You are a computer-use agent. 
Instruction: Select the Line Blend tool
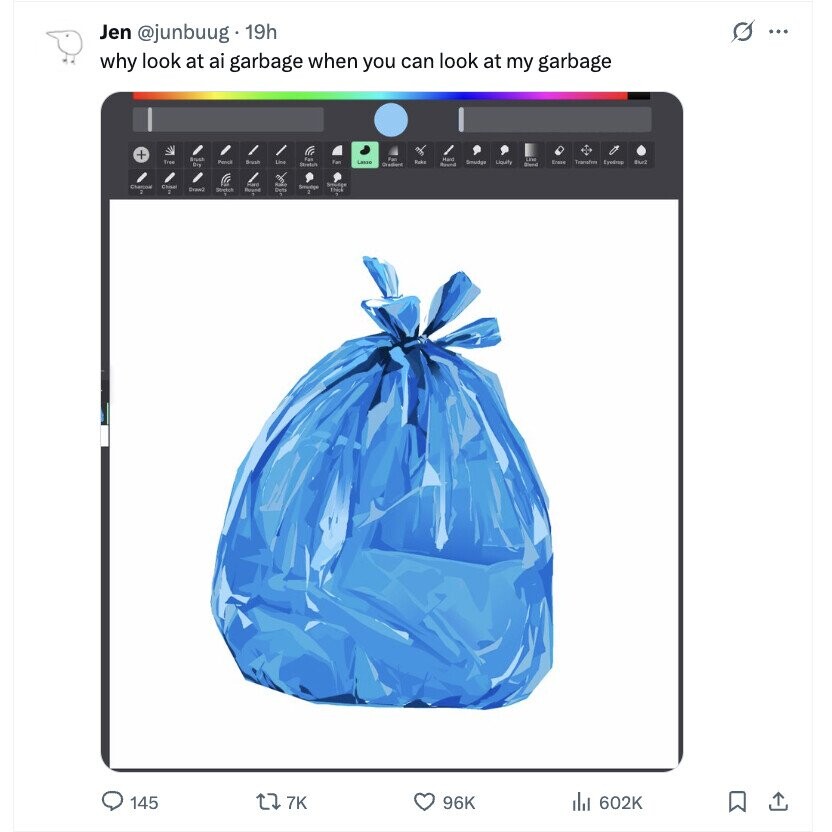[x=531, y=154]
